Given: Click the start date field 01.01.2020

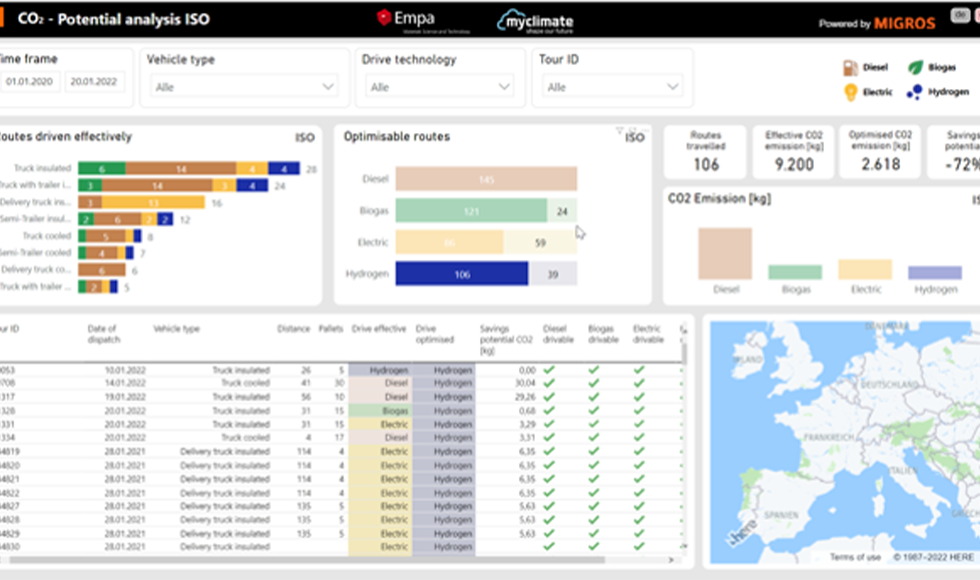Looking at the screenshot, I should coord(30,82).
